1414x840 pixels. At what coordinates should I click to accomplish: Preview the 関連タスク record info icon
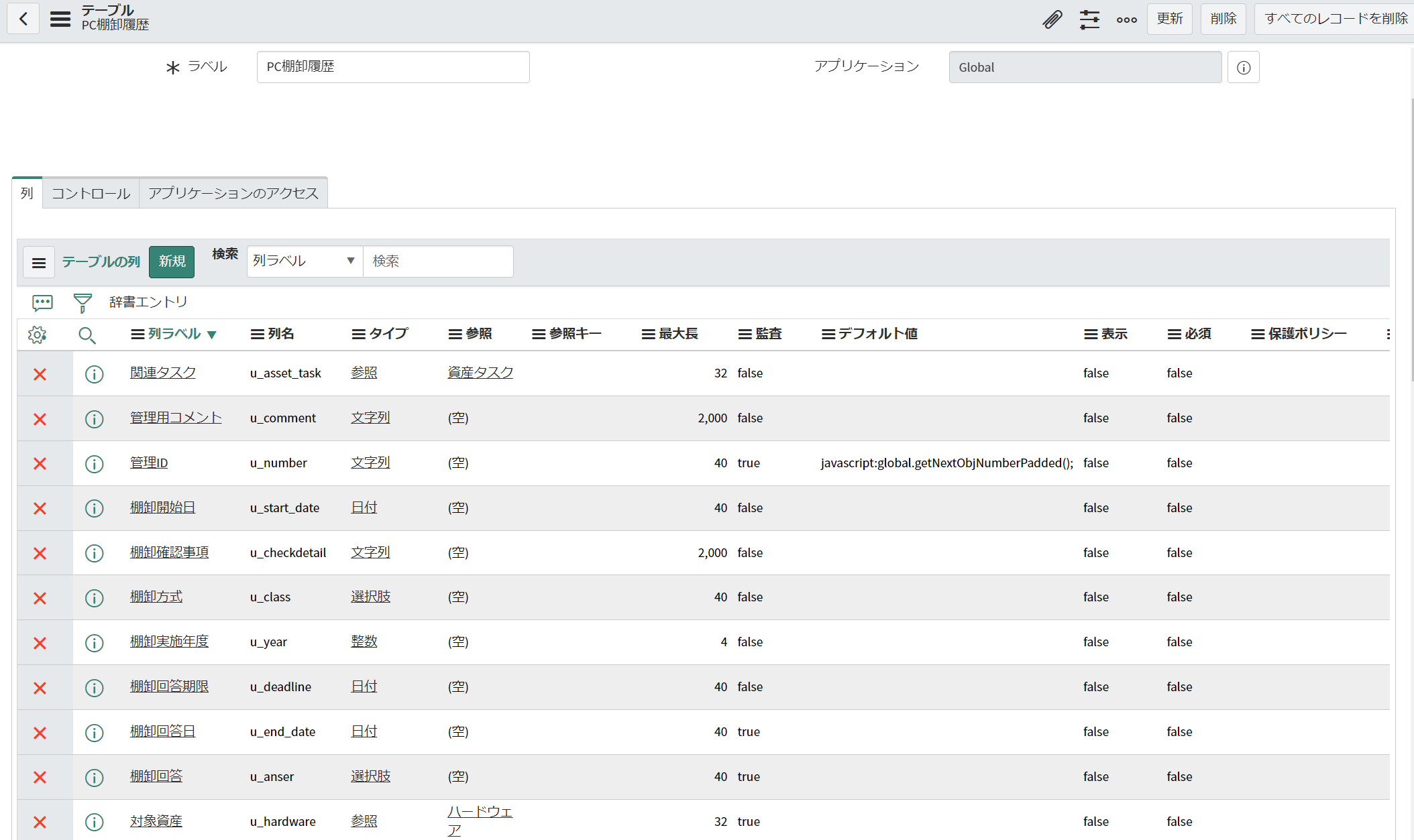click(x=95, y=374)
